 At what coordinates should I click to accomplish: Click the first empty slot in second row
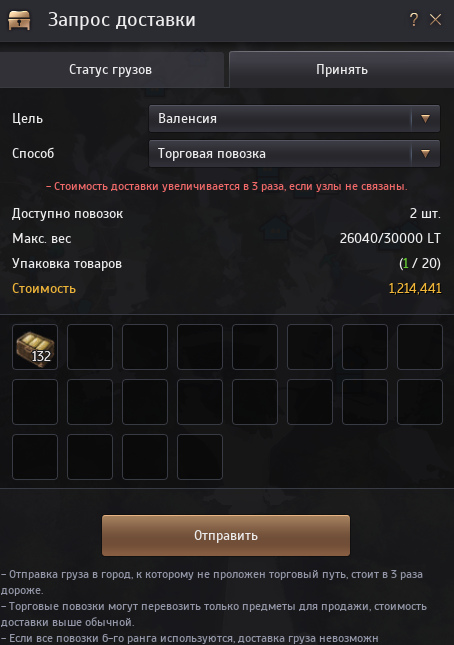[35, 402]
